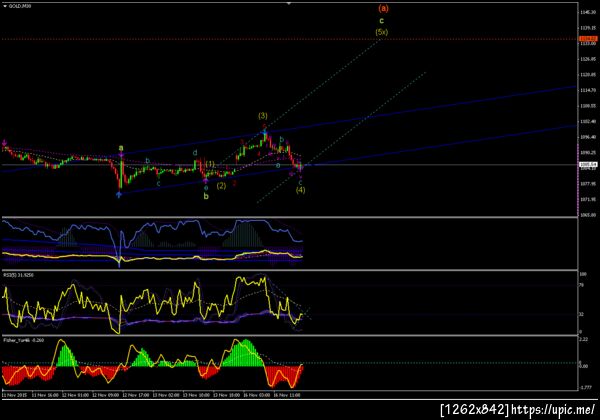This screenshot has height=420, width=600.
Task: Select the green c label above (5x)
Action: (x=382, y=21)
